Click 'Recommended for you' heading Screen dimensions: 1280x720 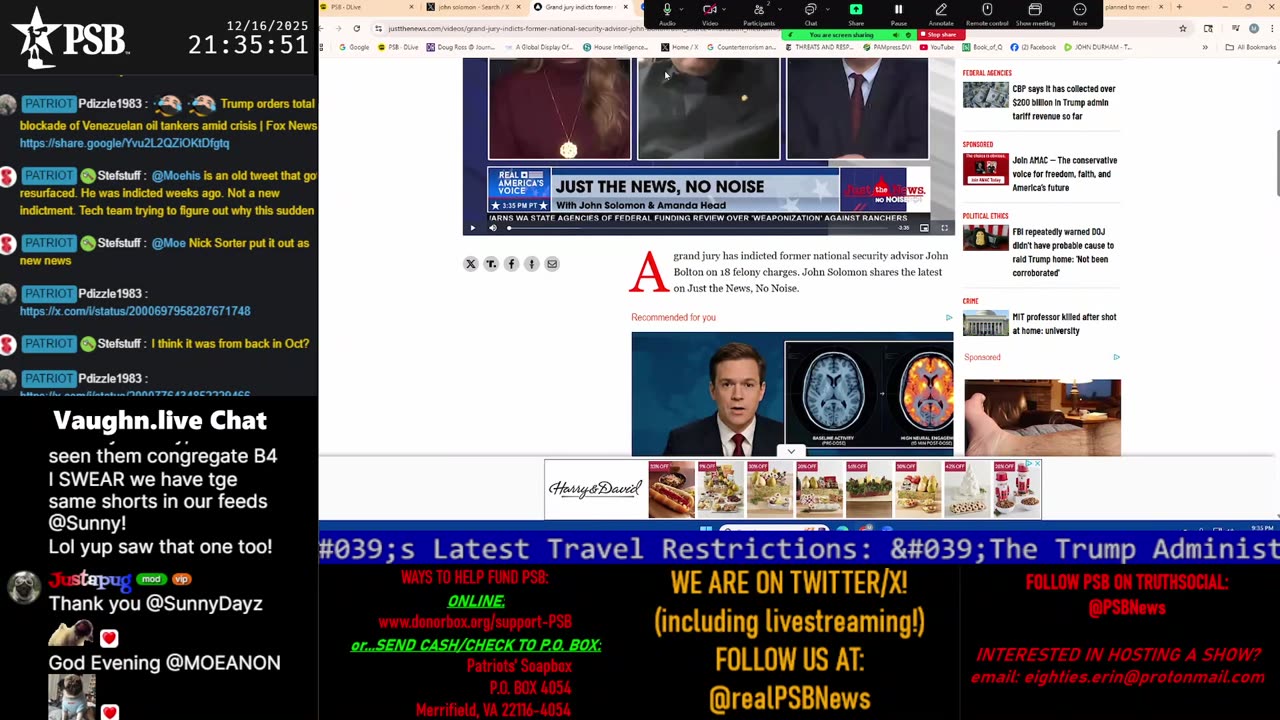point(673,318)
